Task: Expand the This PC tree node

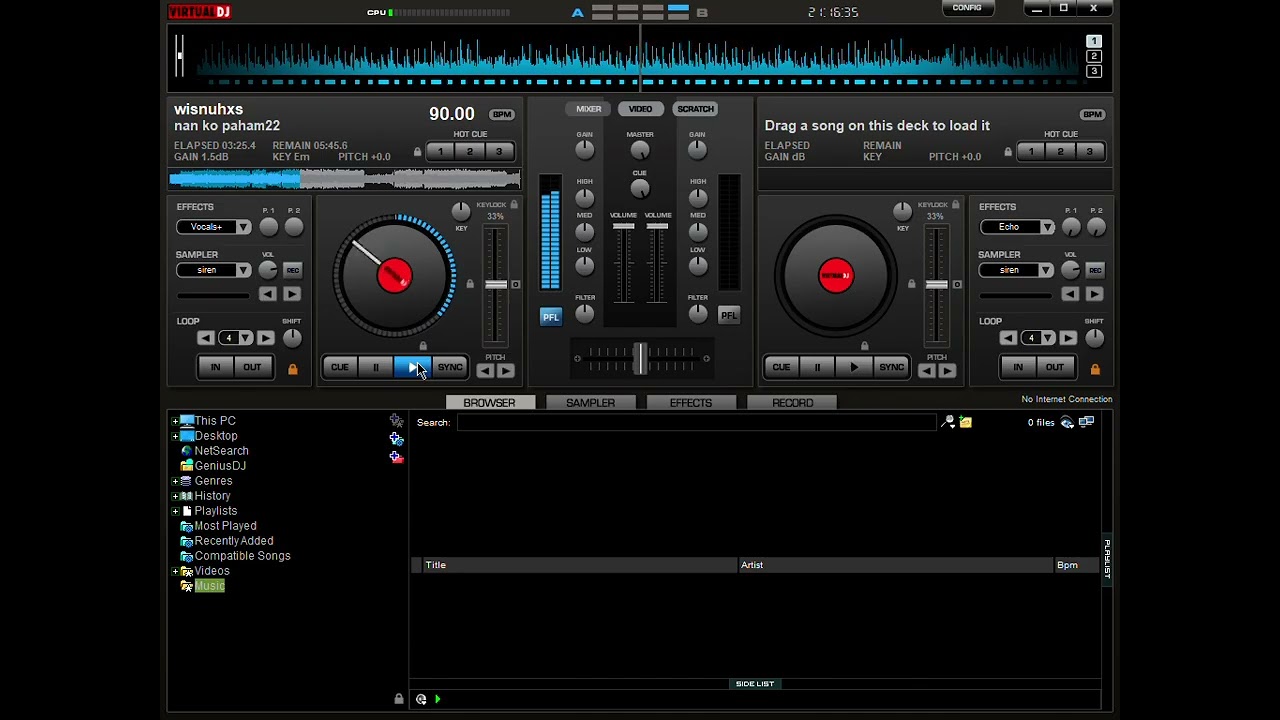Action: 176,421
